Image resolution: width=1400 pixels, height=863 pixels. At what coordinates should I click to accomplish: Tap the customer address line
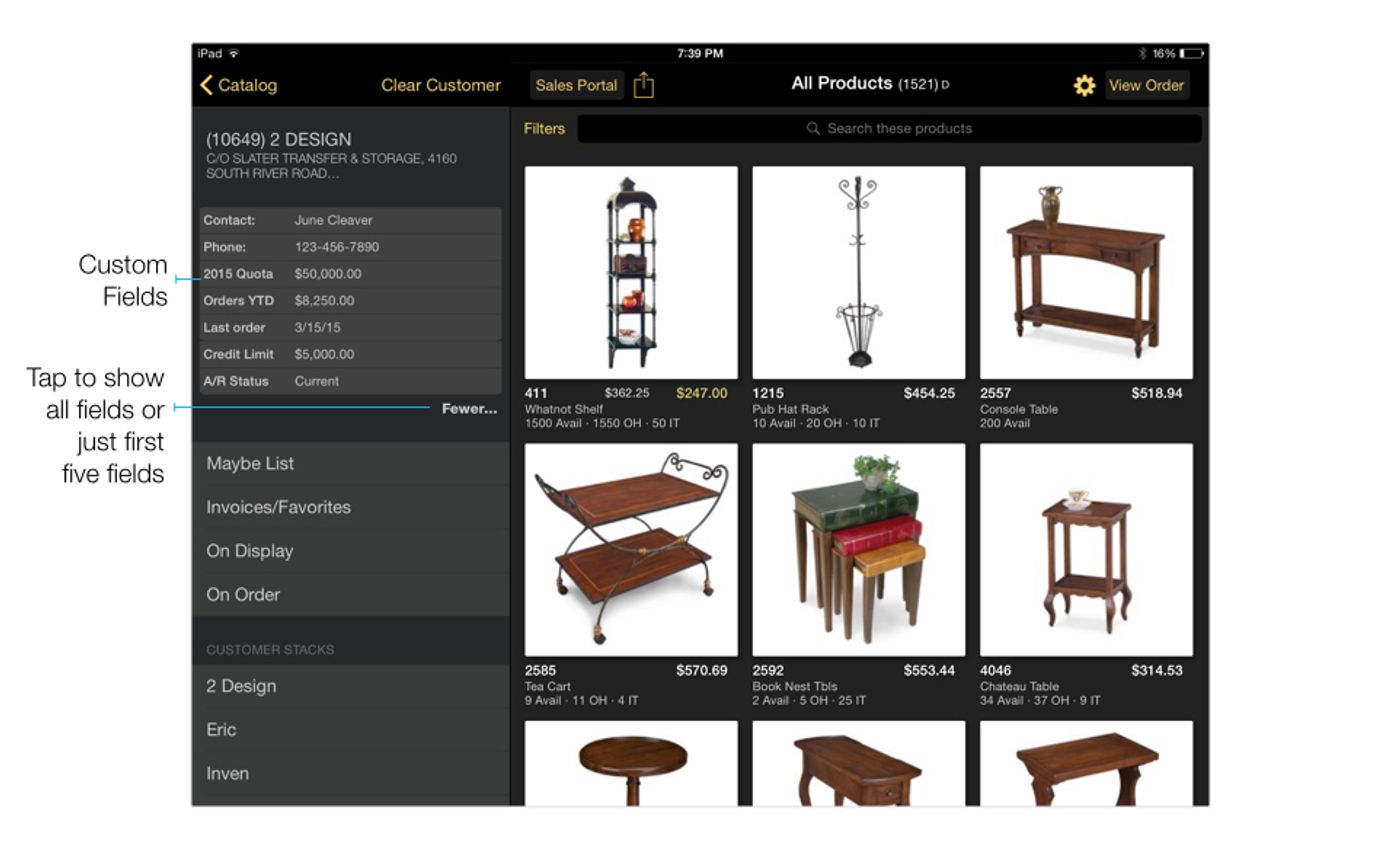pos(331,166)
